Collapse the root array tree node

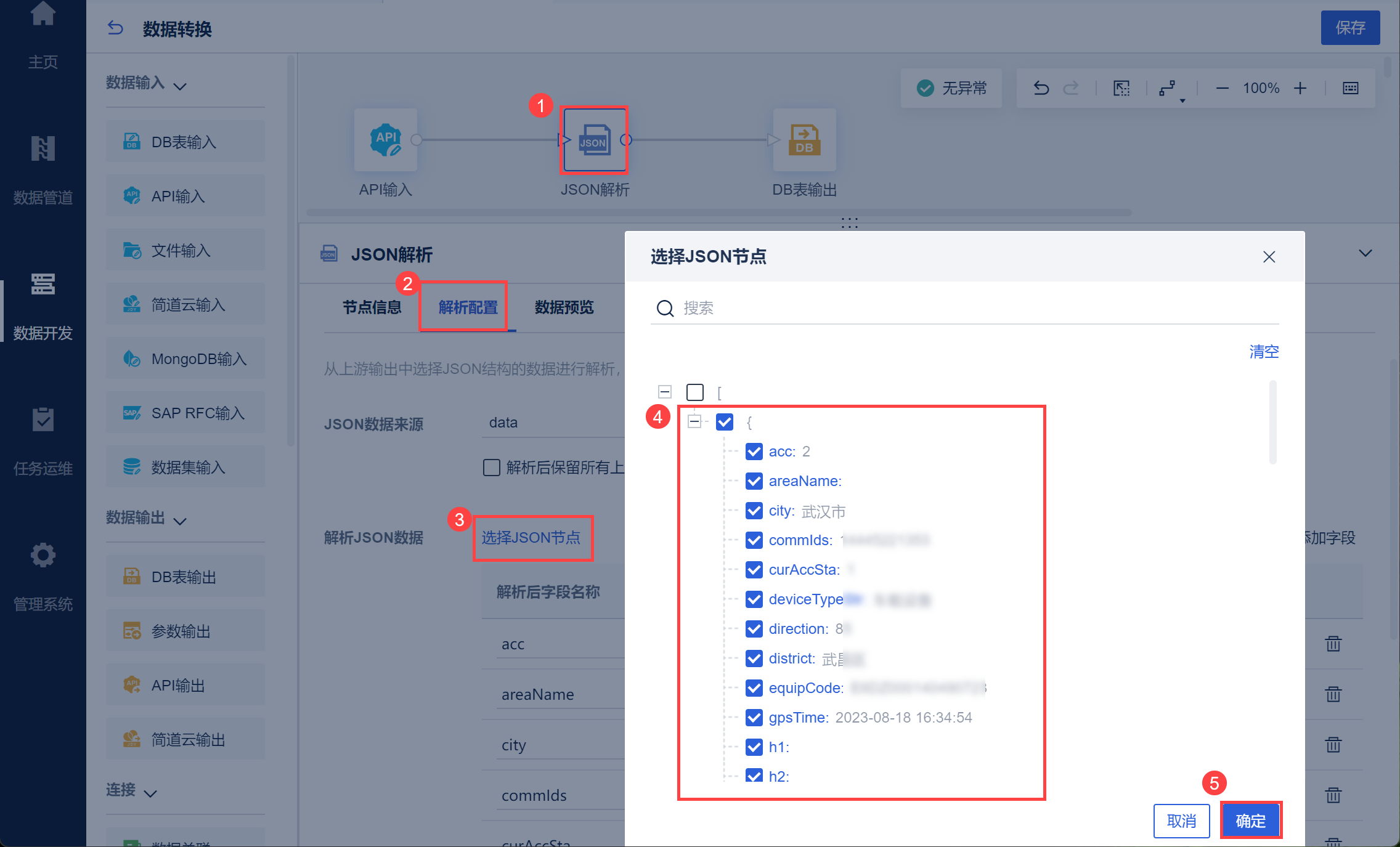point(665,392)
